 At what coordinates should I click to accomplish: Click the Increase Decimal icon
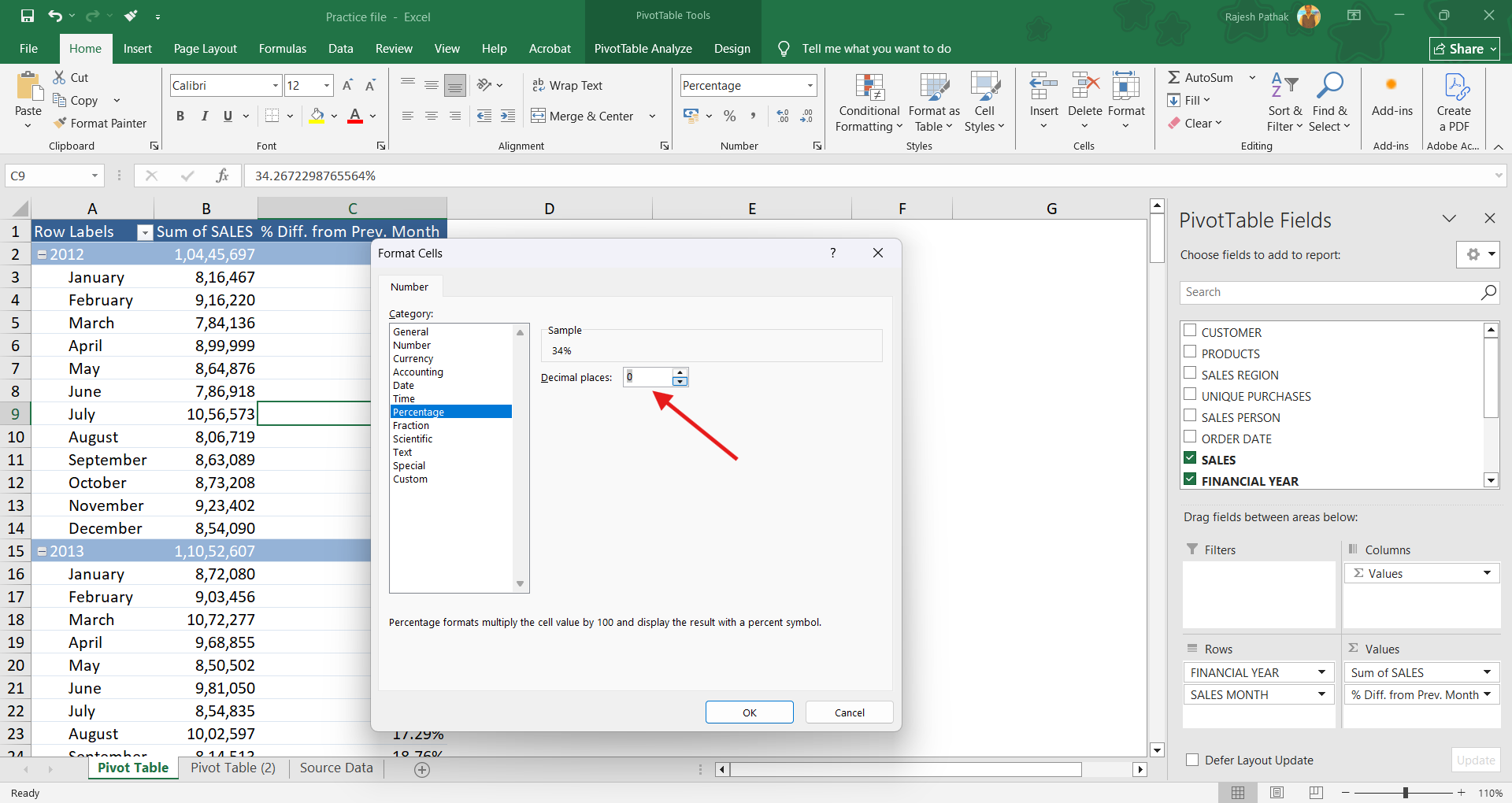pyautogui.click(x=782, y=117)
